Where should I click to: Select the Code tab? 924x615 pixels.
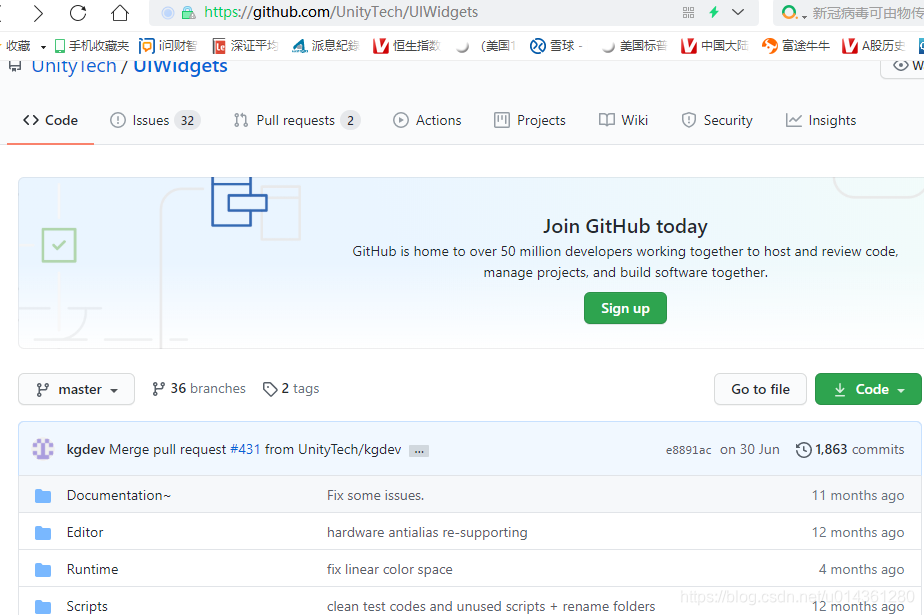click(50, 120)
